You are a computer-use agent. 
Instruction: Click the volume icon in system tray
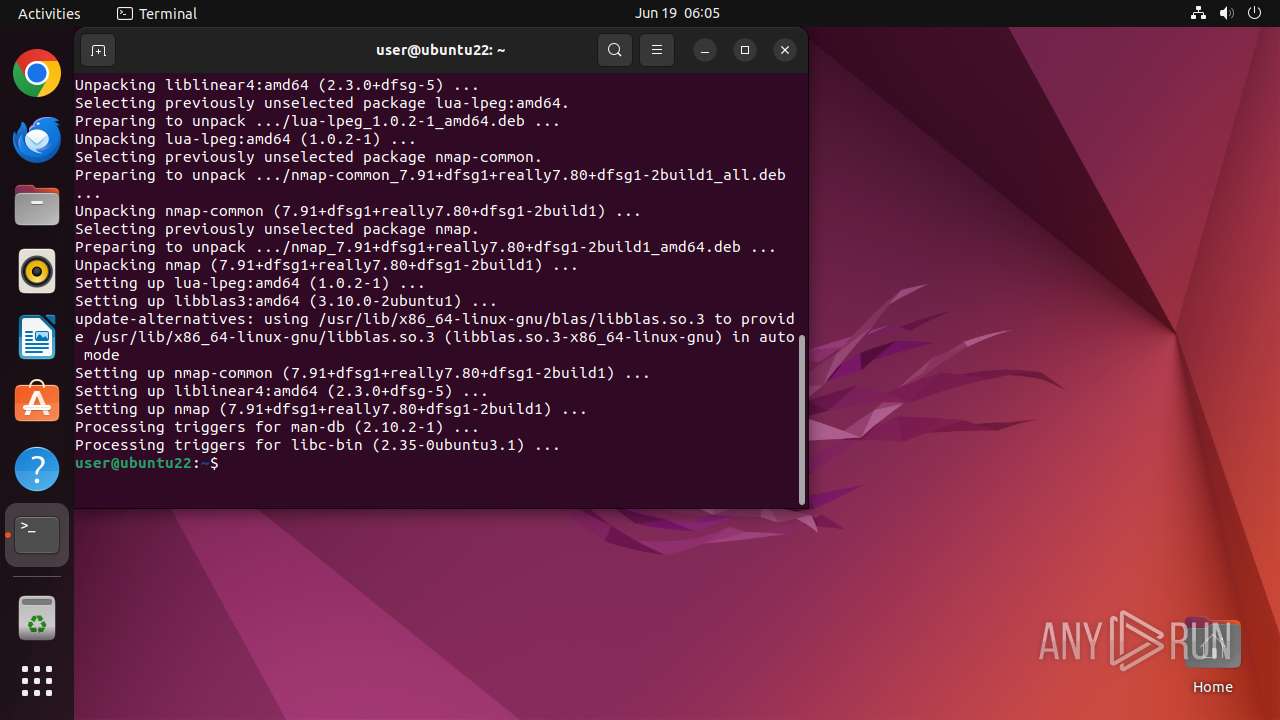pos(1226,13)
